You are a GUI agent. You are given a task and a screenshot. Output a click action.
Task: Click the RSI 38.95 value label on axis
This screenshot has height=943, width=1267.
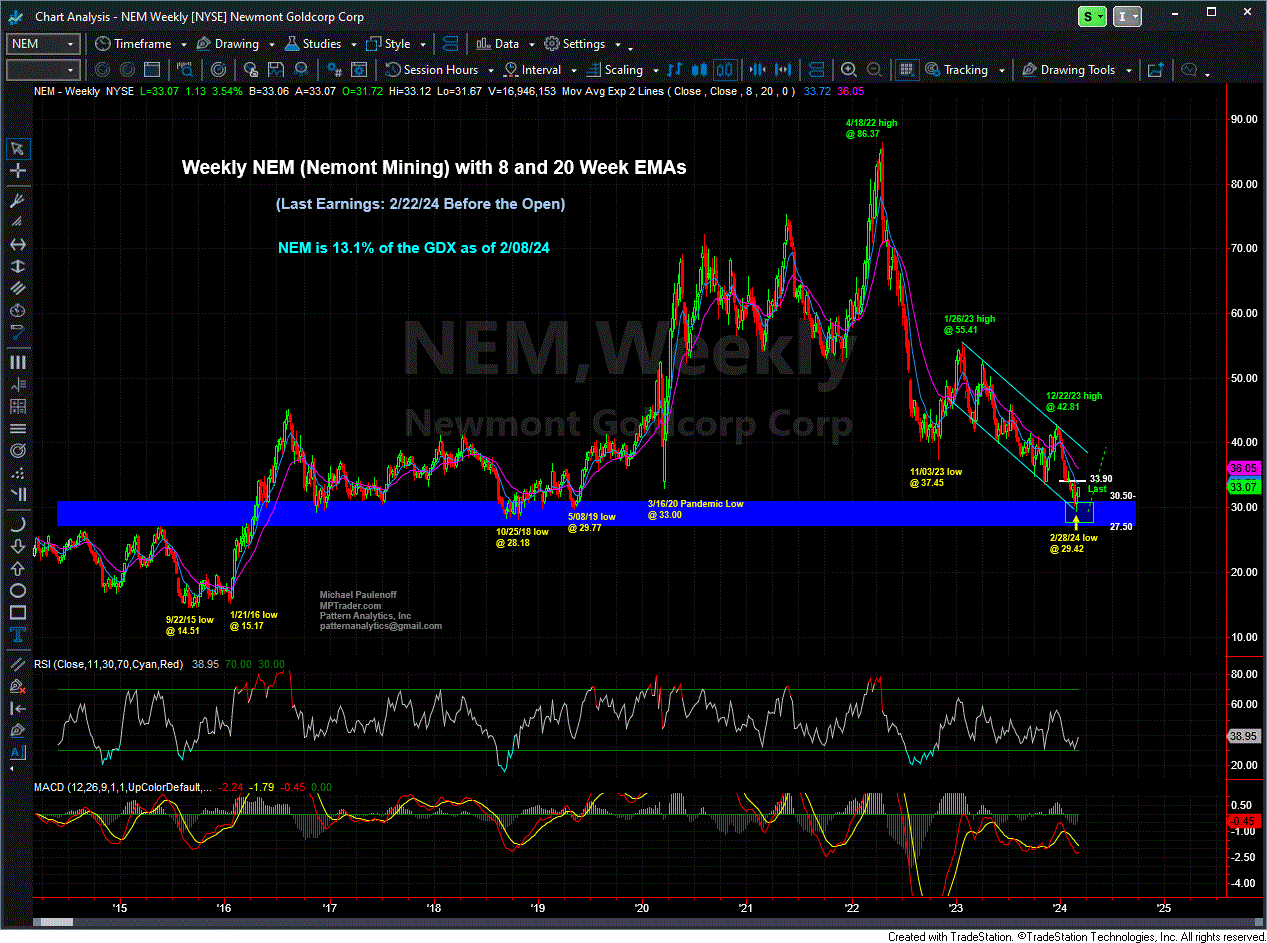(x=1242, y=735)
